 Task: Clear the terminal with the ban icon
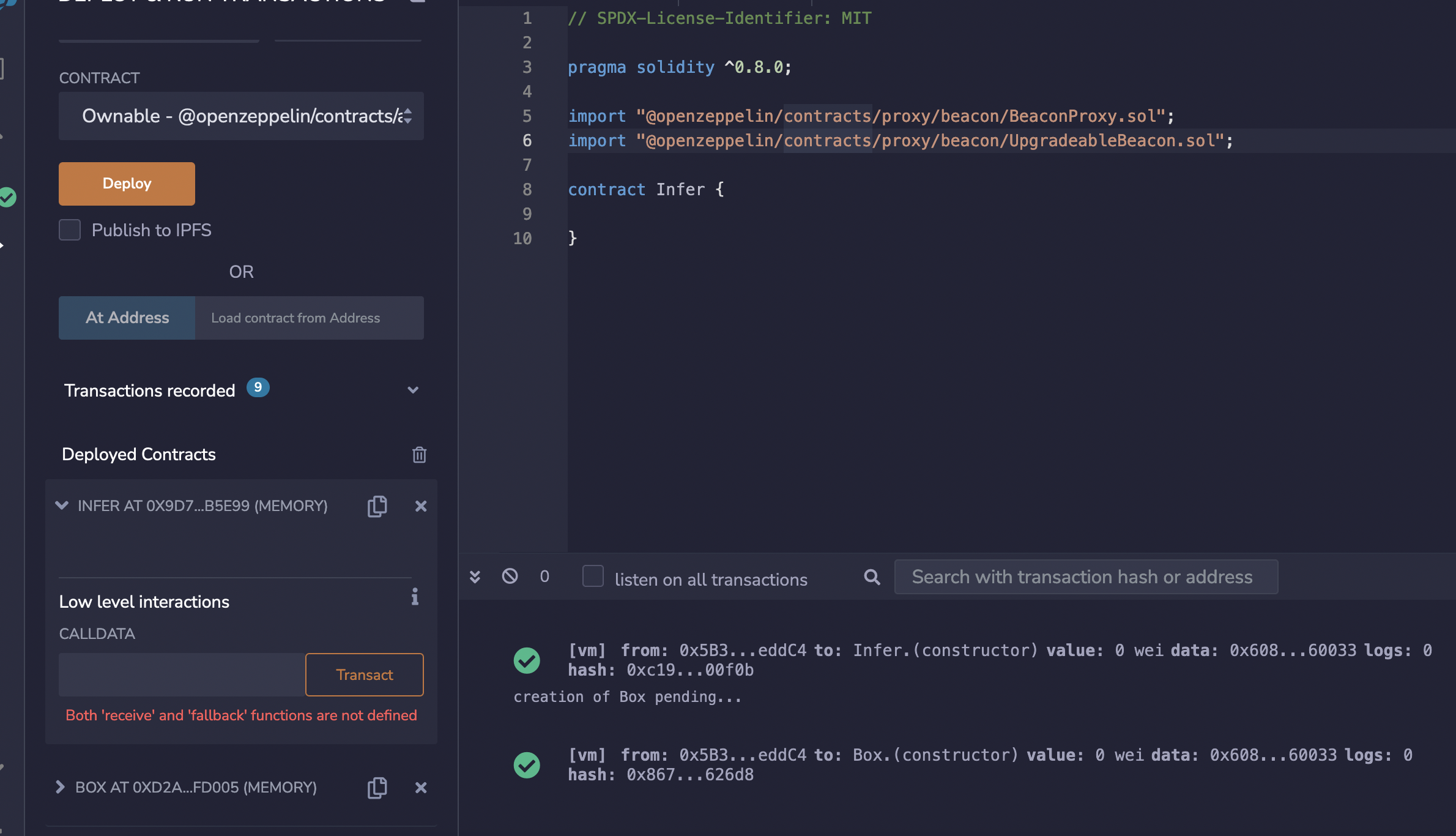point(510,577)
